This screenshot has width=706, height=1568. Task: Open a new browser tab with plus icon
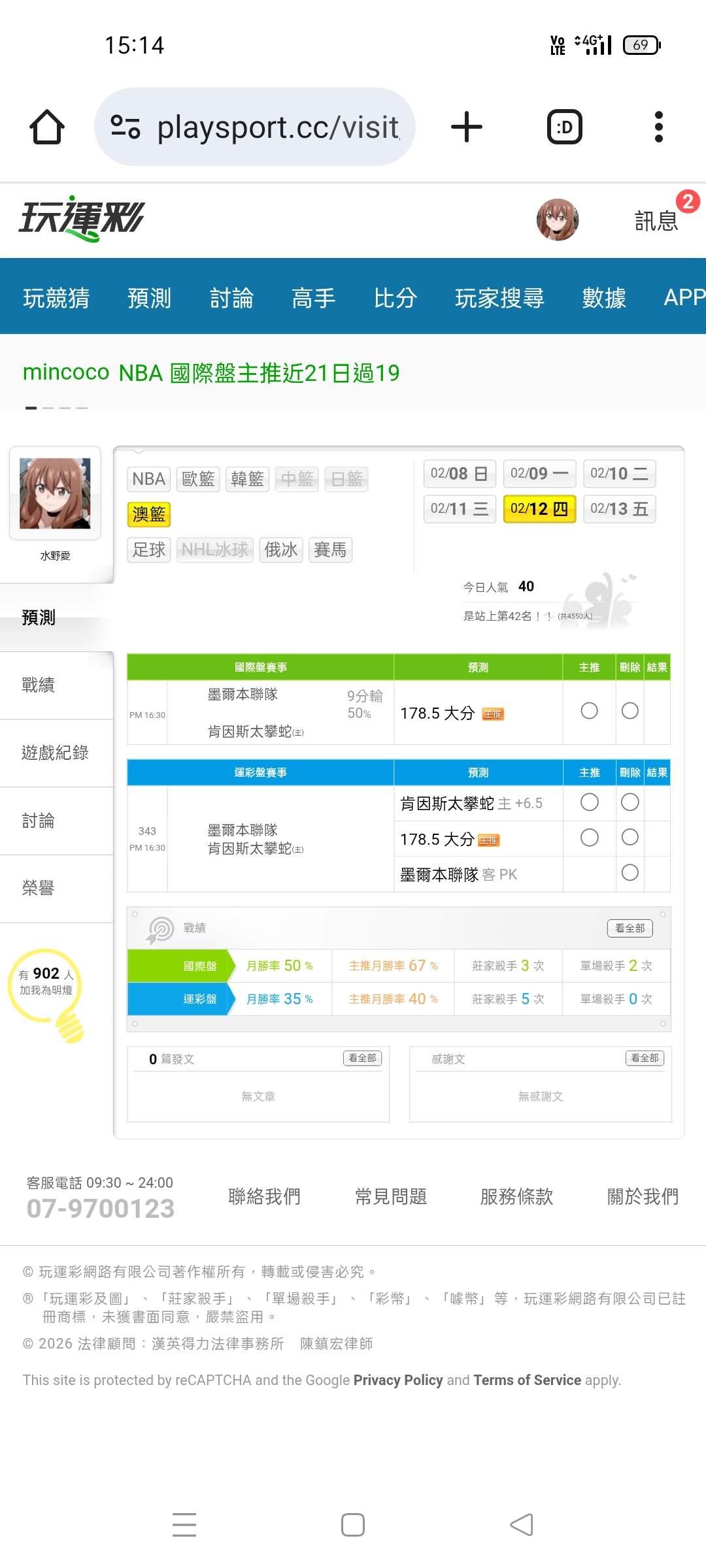tap(467, 127)
